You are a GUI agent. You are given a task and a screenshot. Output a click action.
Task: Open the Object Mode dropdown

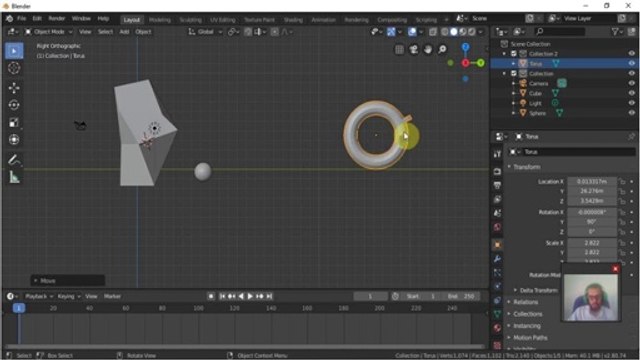tap(48, 31)
